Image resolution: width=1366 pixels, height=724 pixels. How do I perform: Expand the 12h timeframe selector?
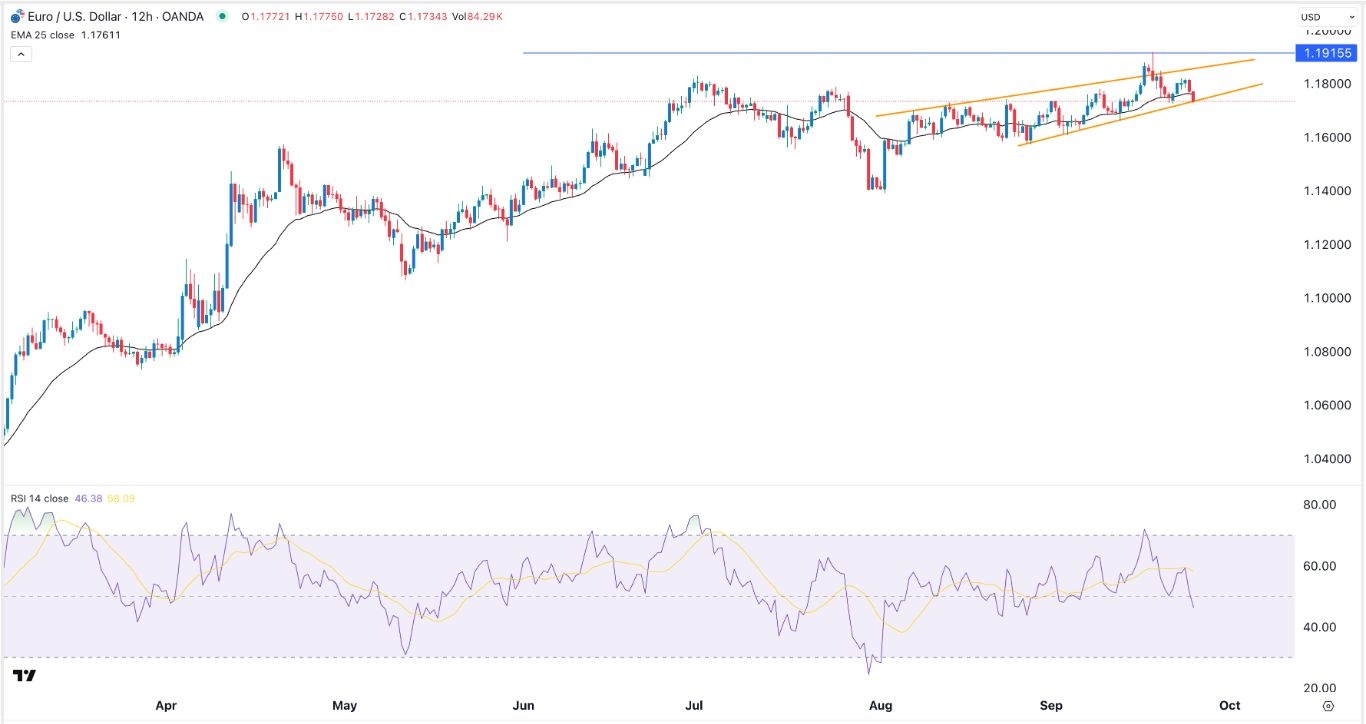coord(143,16)
